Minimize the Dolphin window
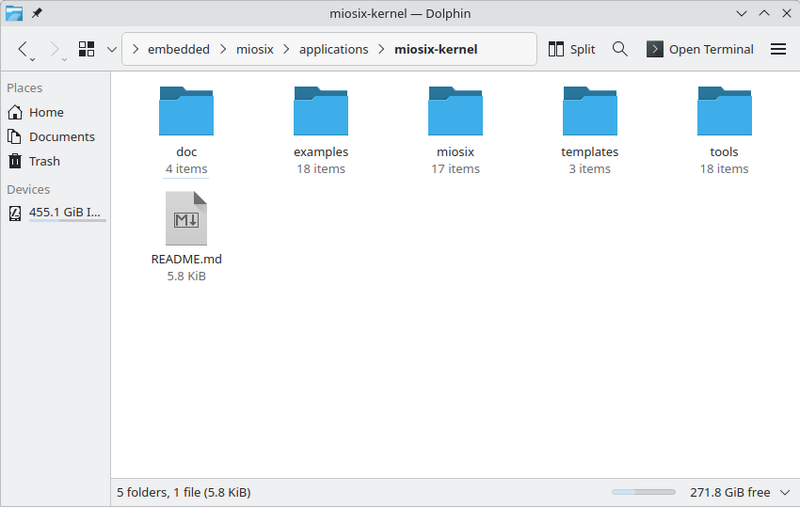 point(742,14)
